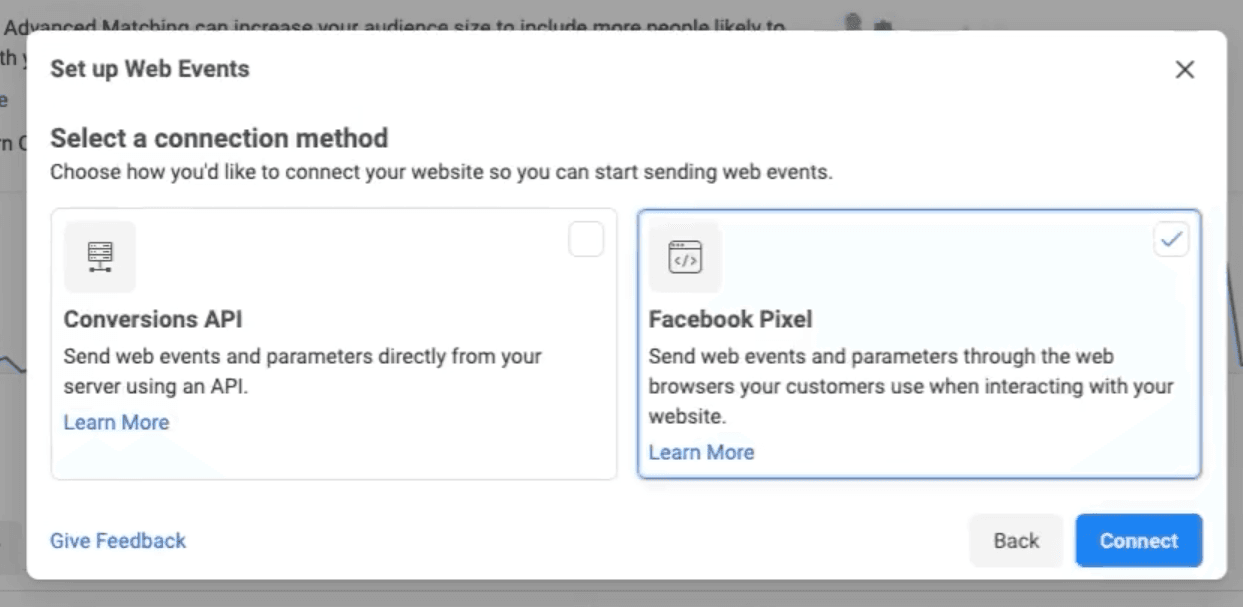Viewport: 1243px width, 607px height.
Task: Check the Conversions API checkbox
Action: pos(586,240)
